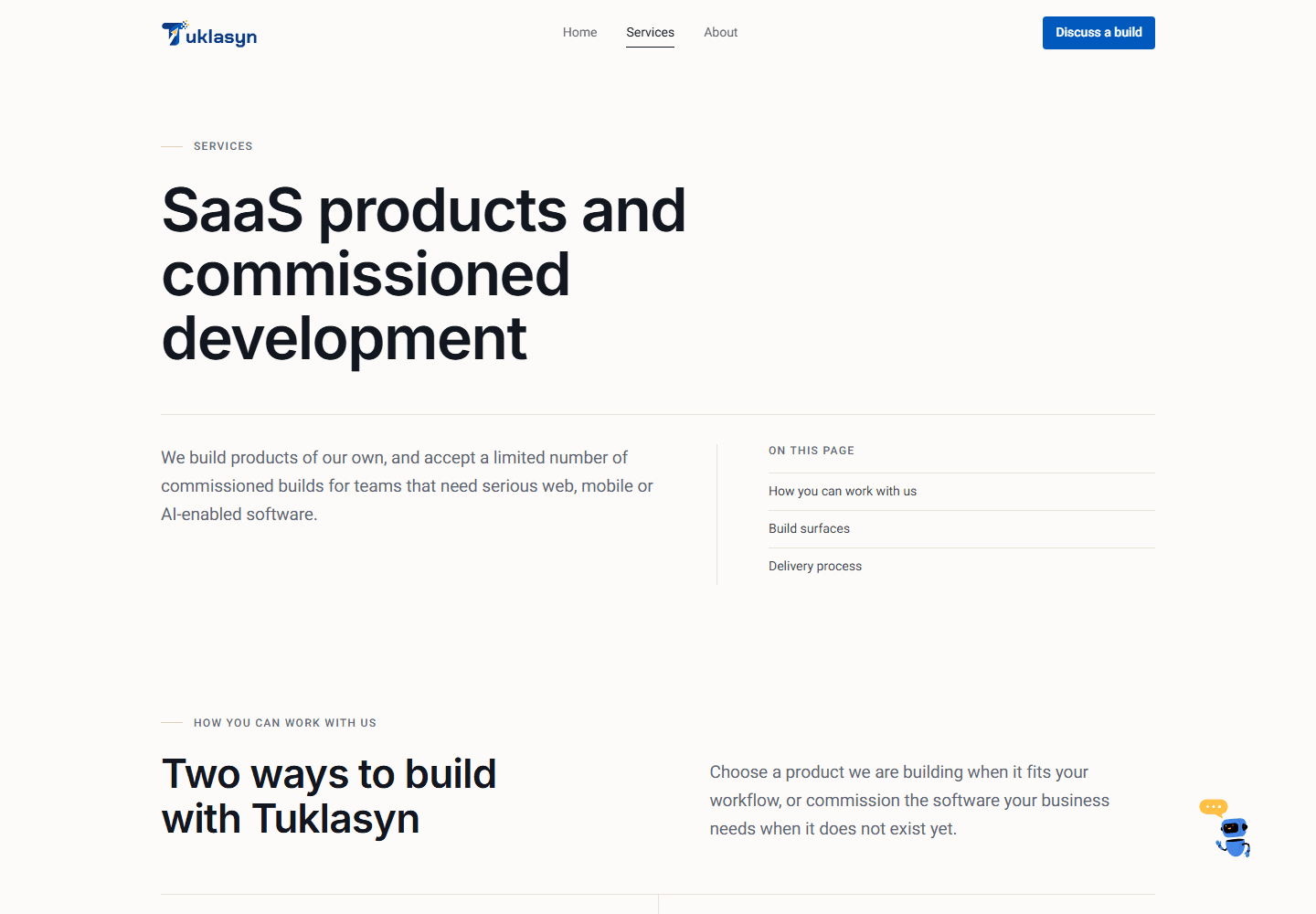Click the Tuklasyn logo
The width and height of the screenshot is (1316, 914).
[209, 34]
